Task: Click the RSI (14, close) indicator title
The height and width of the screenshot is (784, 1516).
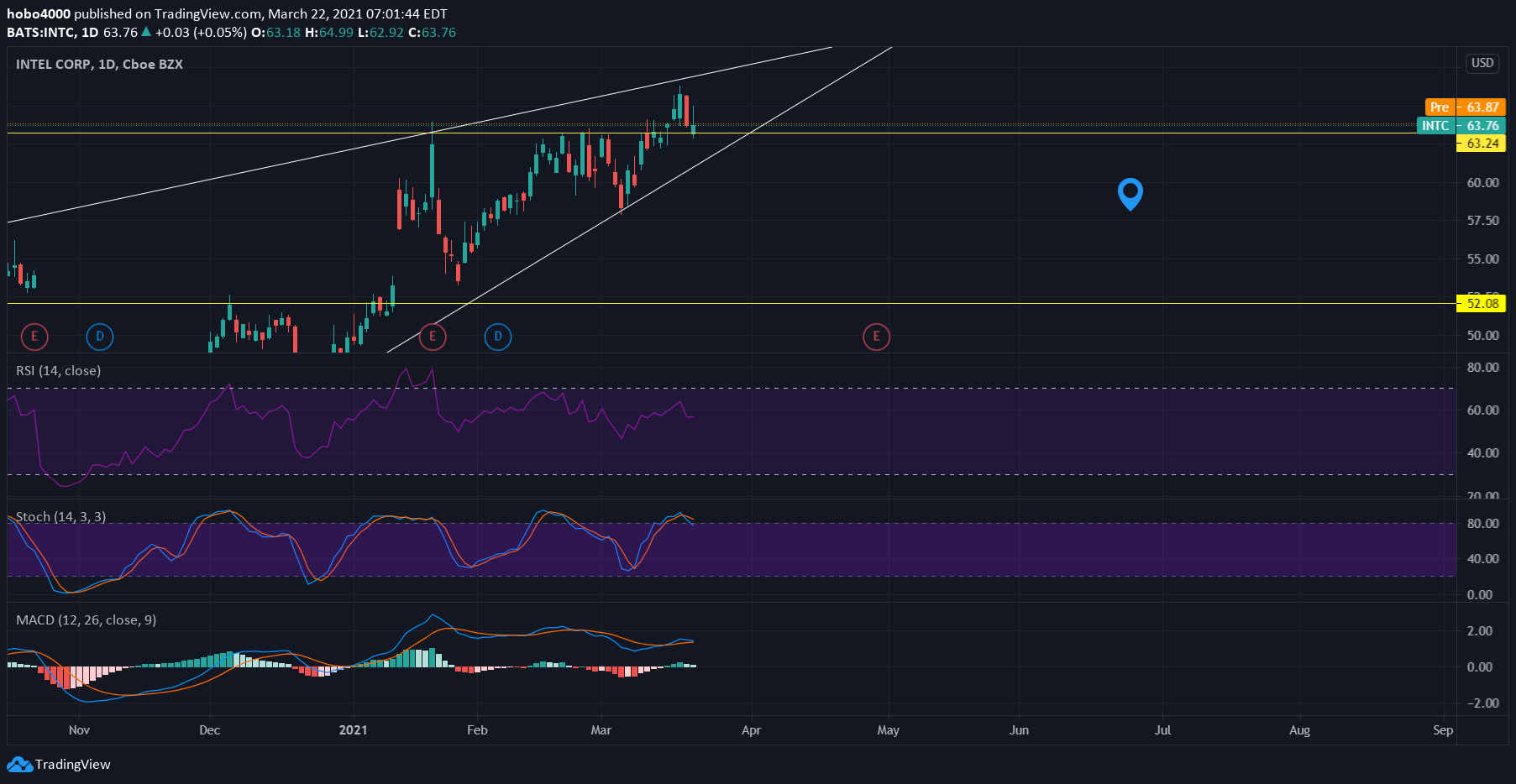Action: click(59, 371)
